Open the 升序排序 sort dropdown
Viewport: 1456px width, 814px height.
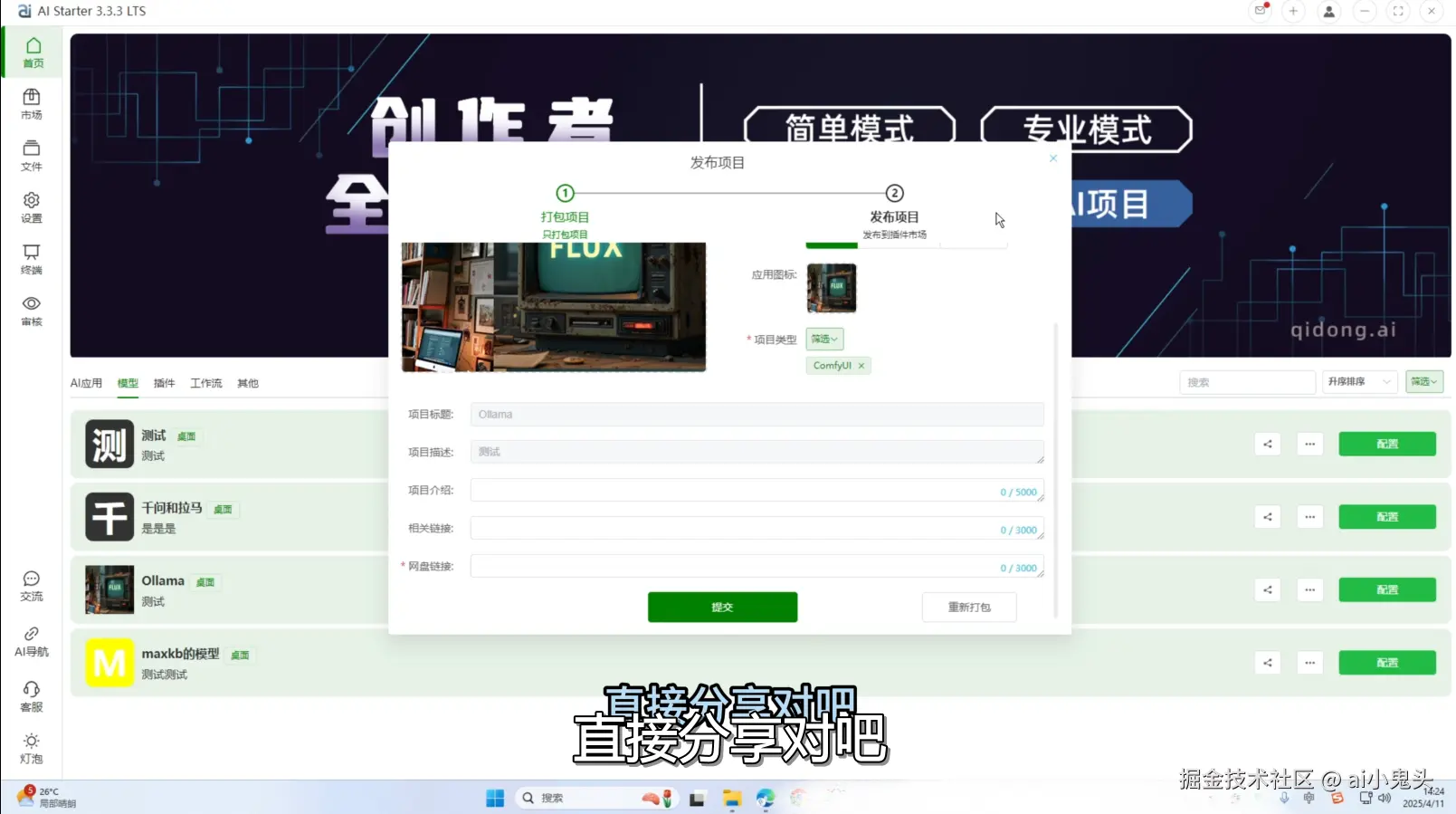pyautogui.click(x=1359, y=382)
